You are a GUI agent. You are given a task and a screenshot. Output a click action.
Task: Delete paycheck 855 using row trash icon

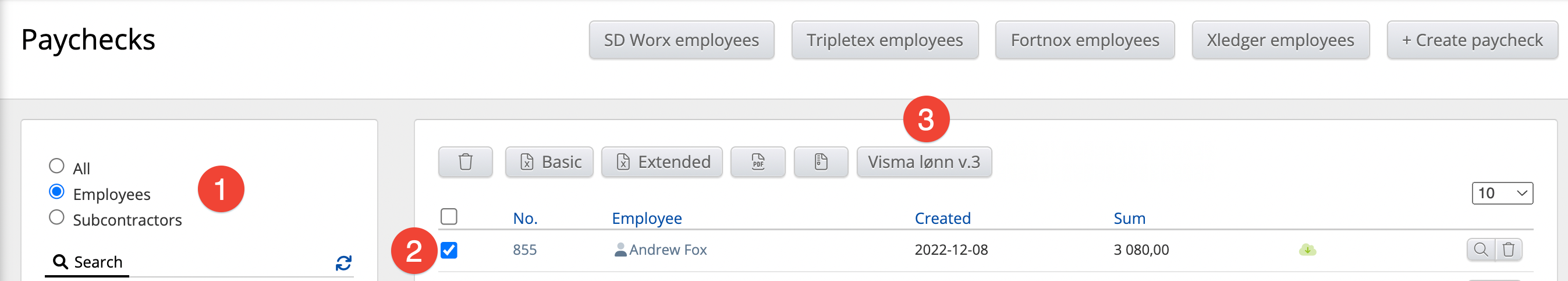[1509, 250]
